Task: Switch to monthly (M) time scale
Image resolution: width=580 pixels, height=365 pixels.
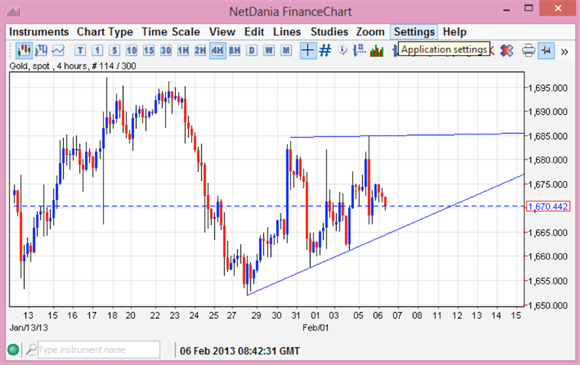Action: click(286, 50)
